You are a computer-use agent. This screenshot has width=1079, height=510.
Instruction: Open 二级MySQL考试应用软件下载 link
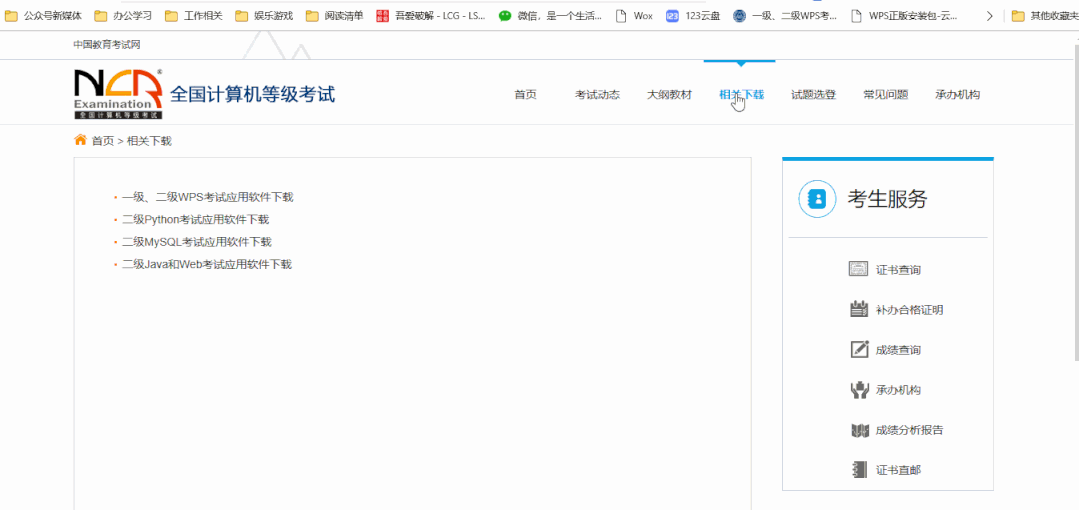click(197, 242)
